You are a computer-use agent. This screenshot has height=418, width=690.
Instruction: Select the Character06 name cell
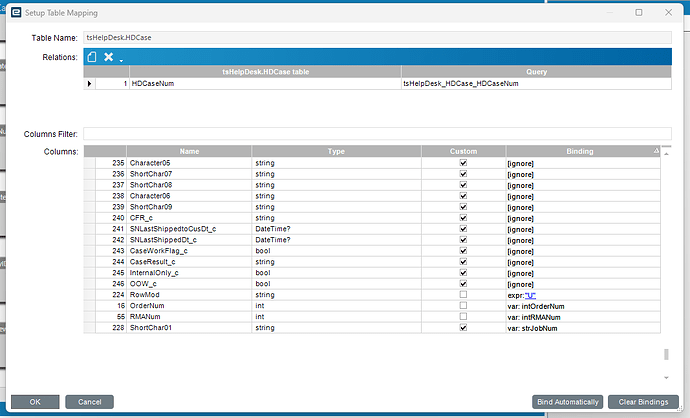click(x=189, y=196)
